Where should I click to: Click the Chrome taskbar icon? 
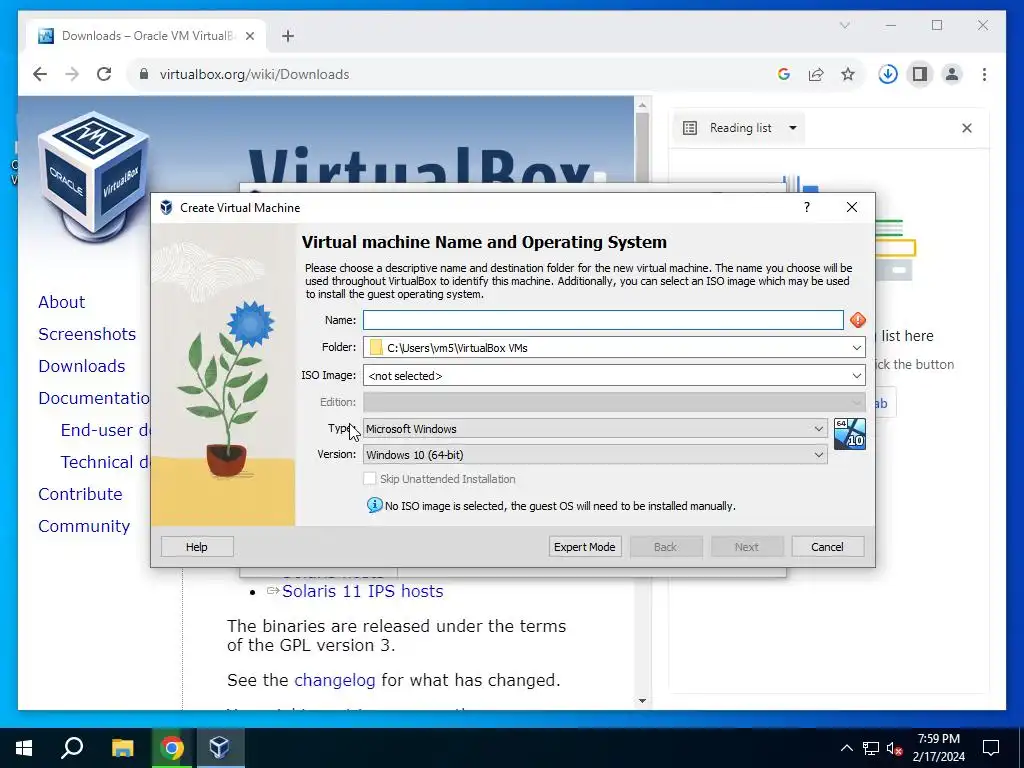coord(172,748)
